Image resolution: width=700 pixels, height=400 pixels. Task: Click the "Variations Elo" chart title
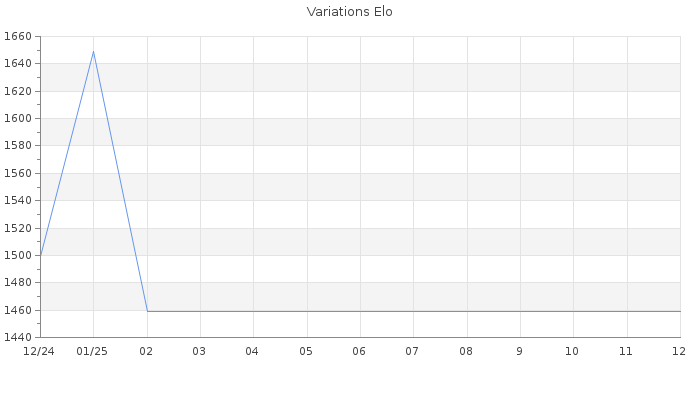349,12
